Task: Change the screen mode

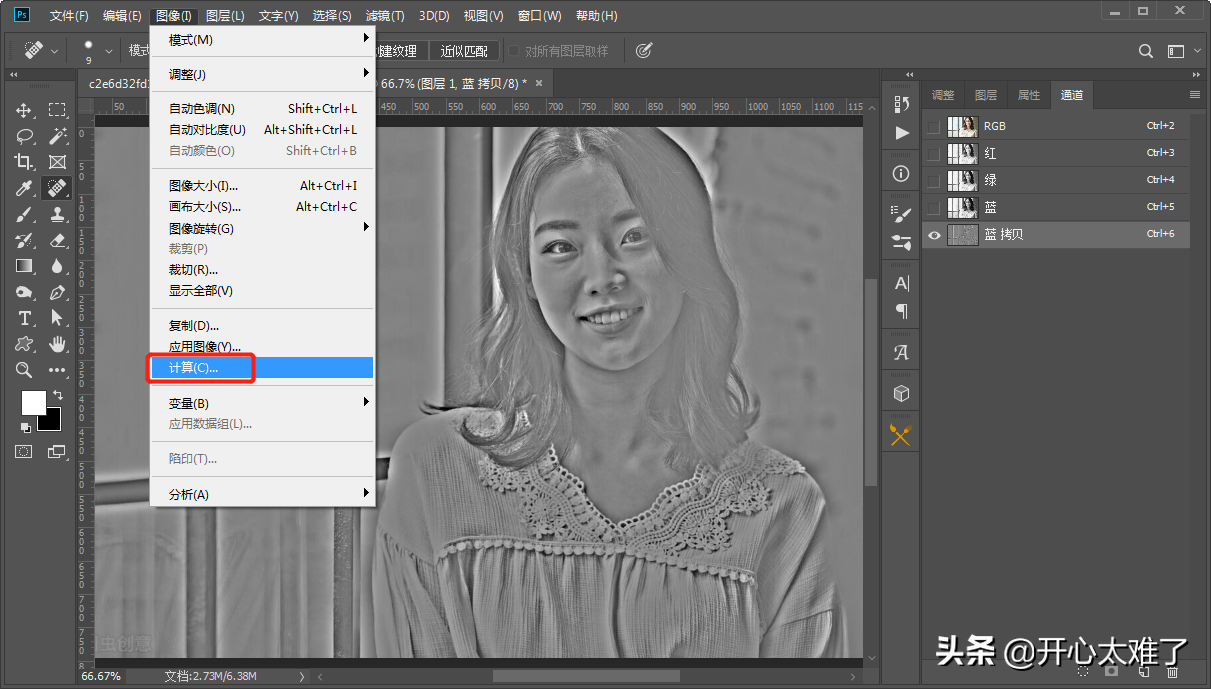Action: [x=57, y=452]
